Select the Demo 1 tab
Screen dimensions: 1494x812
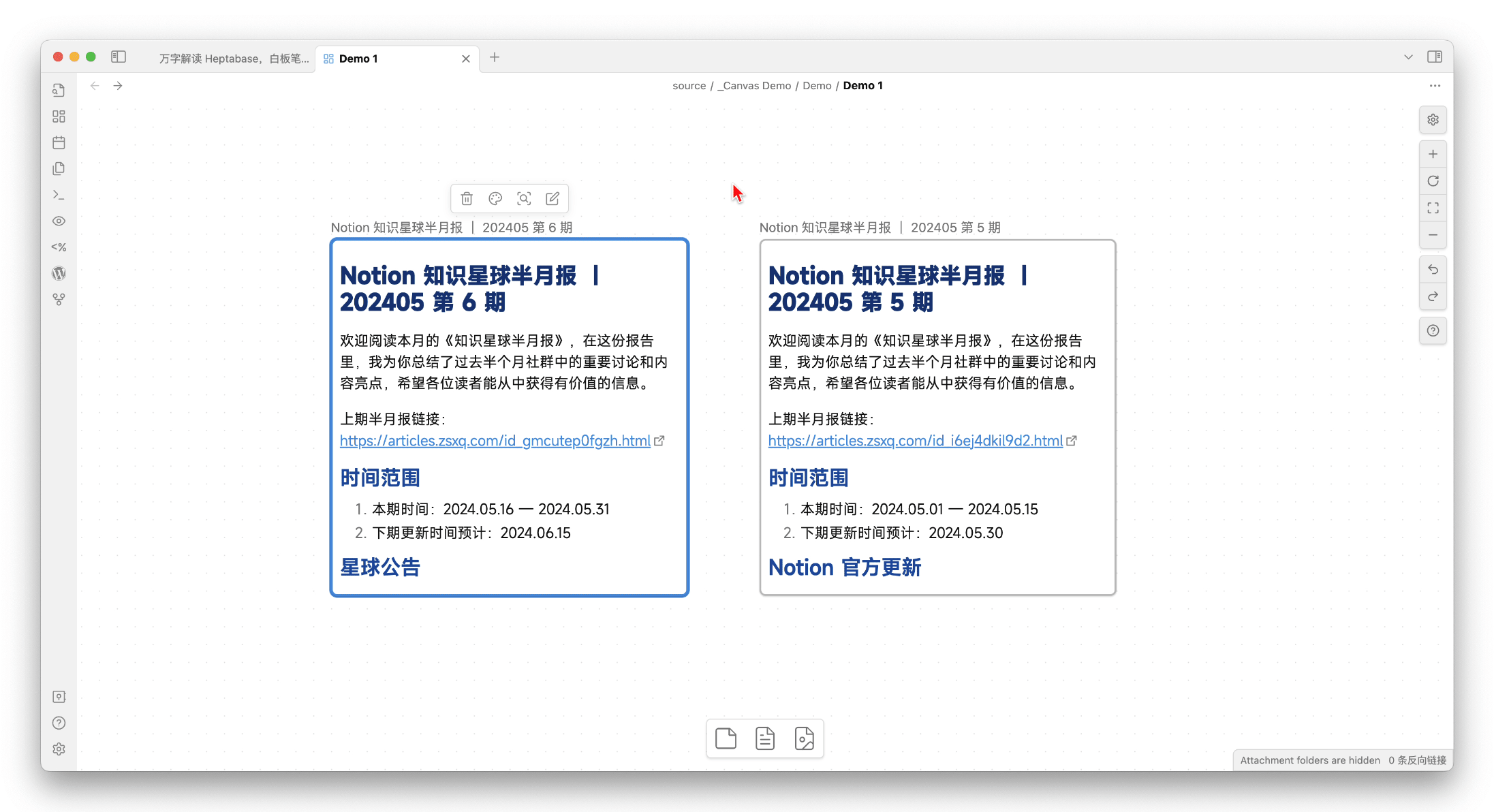tap(397, 59)
